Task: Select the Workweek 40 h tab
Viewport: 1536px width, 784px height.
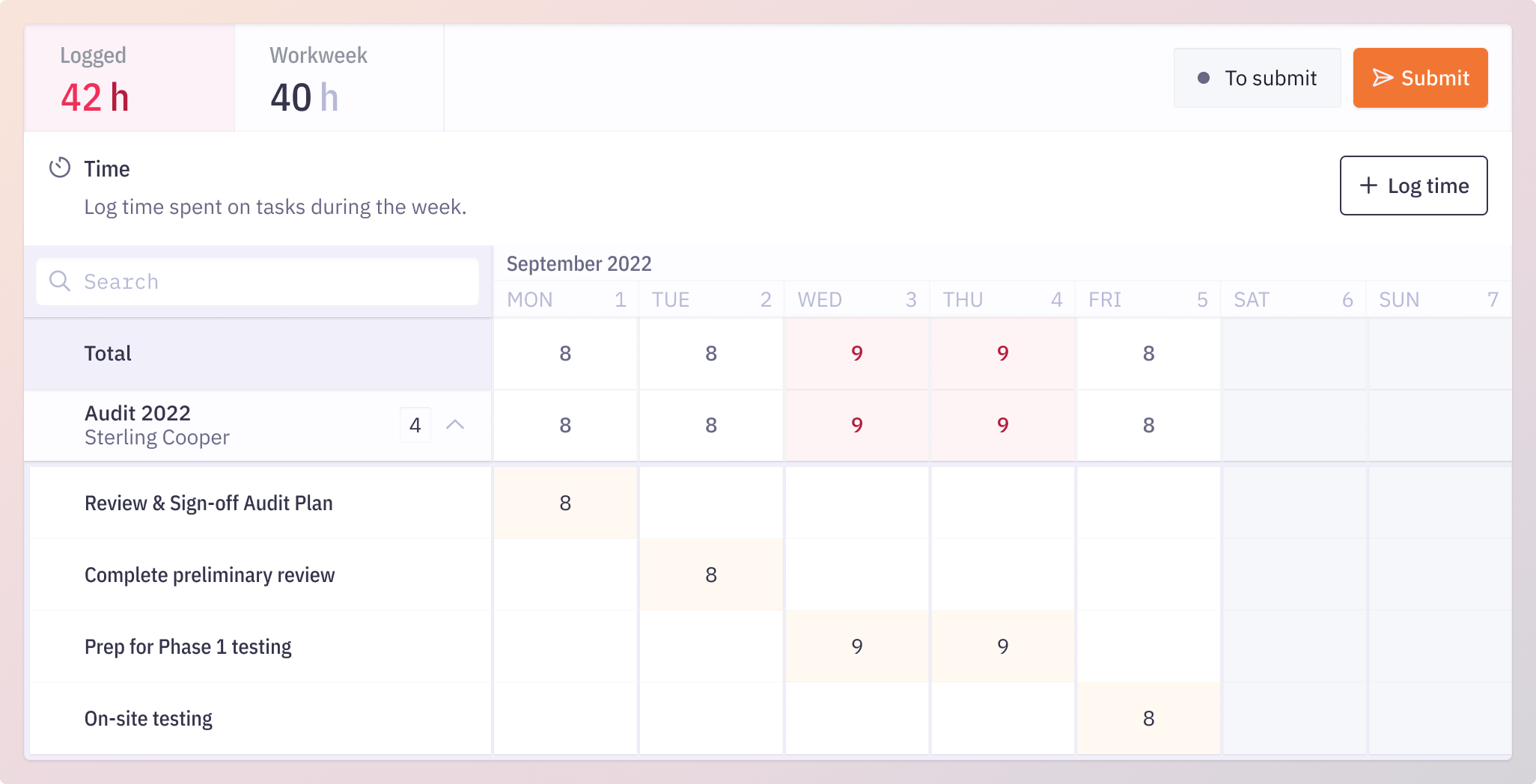Action: (339, 78)
